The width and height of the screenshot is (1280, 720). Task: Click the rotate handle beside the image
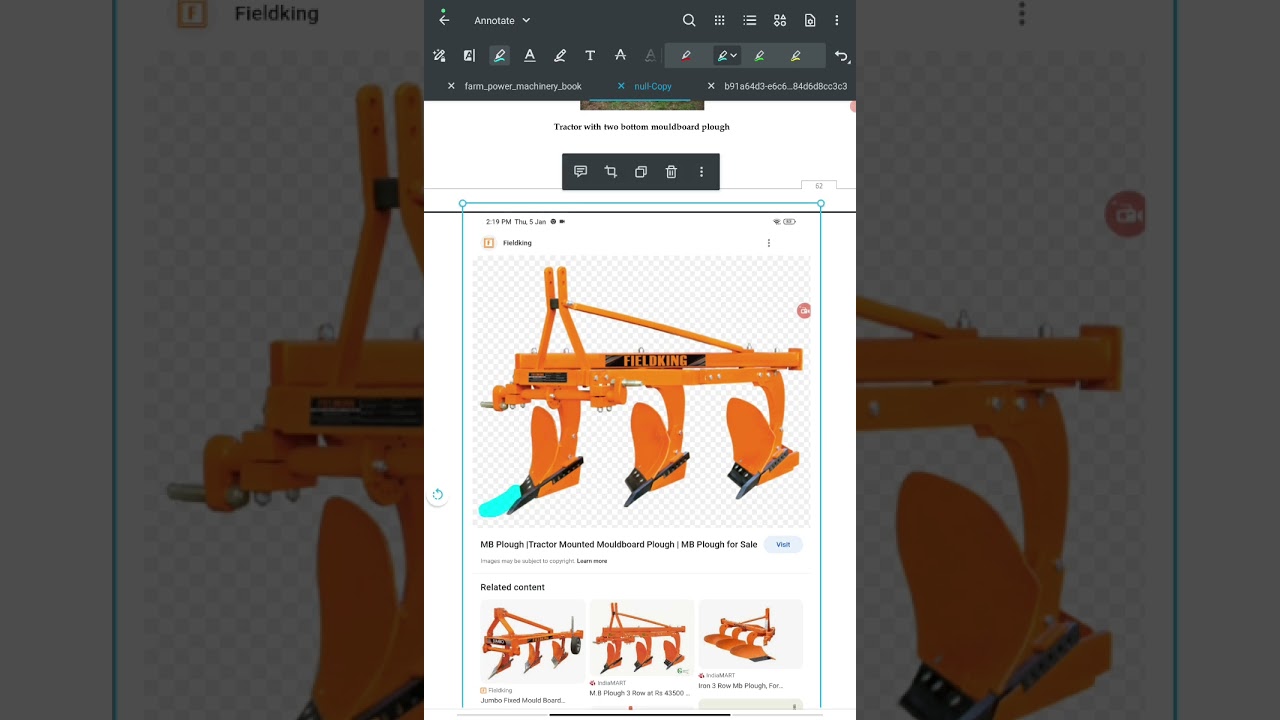coord(437,494)
